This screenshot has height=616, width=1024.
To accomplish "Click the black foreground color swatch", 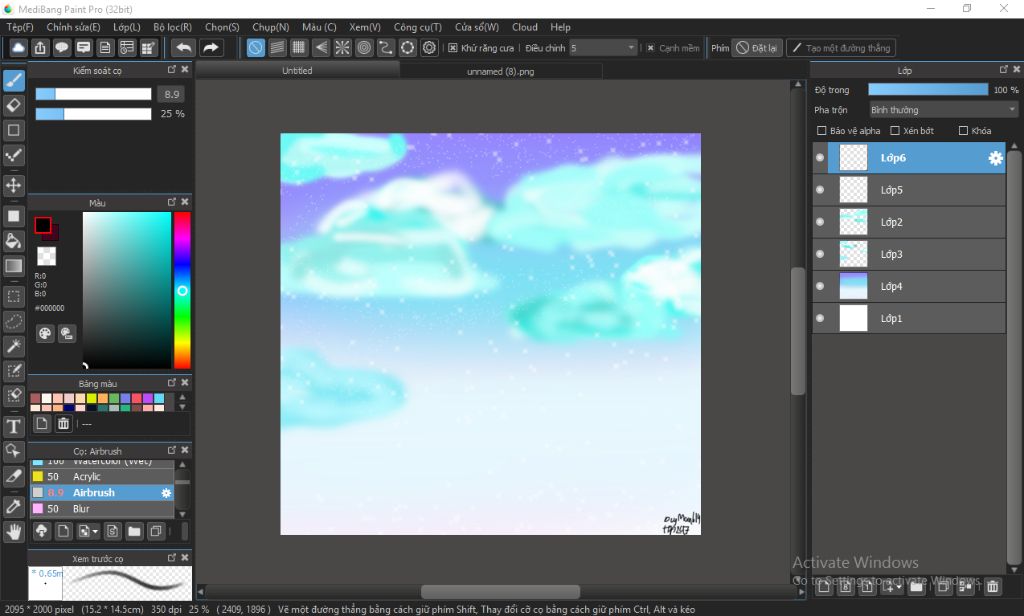I will point(43,225).
